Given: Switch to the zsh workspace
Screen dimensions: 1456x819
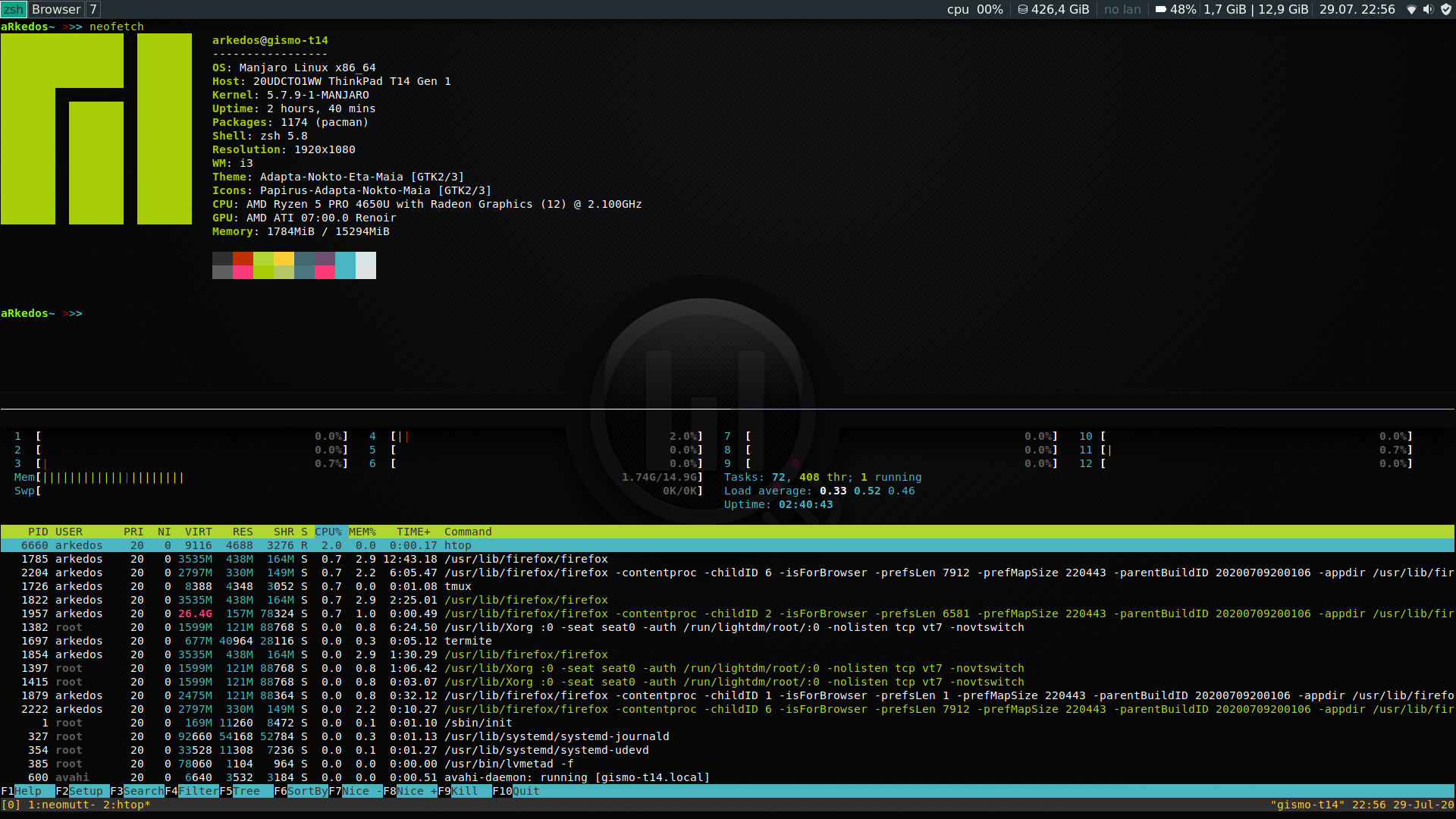Looking at the screenshot, I should pos(14,10).
